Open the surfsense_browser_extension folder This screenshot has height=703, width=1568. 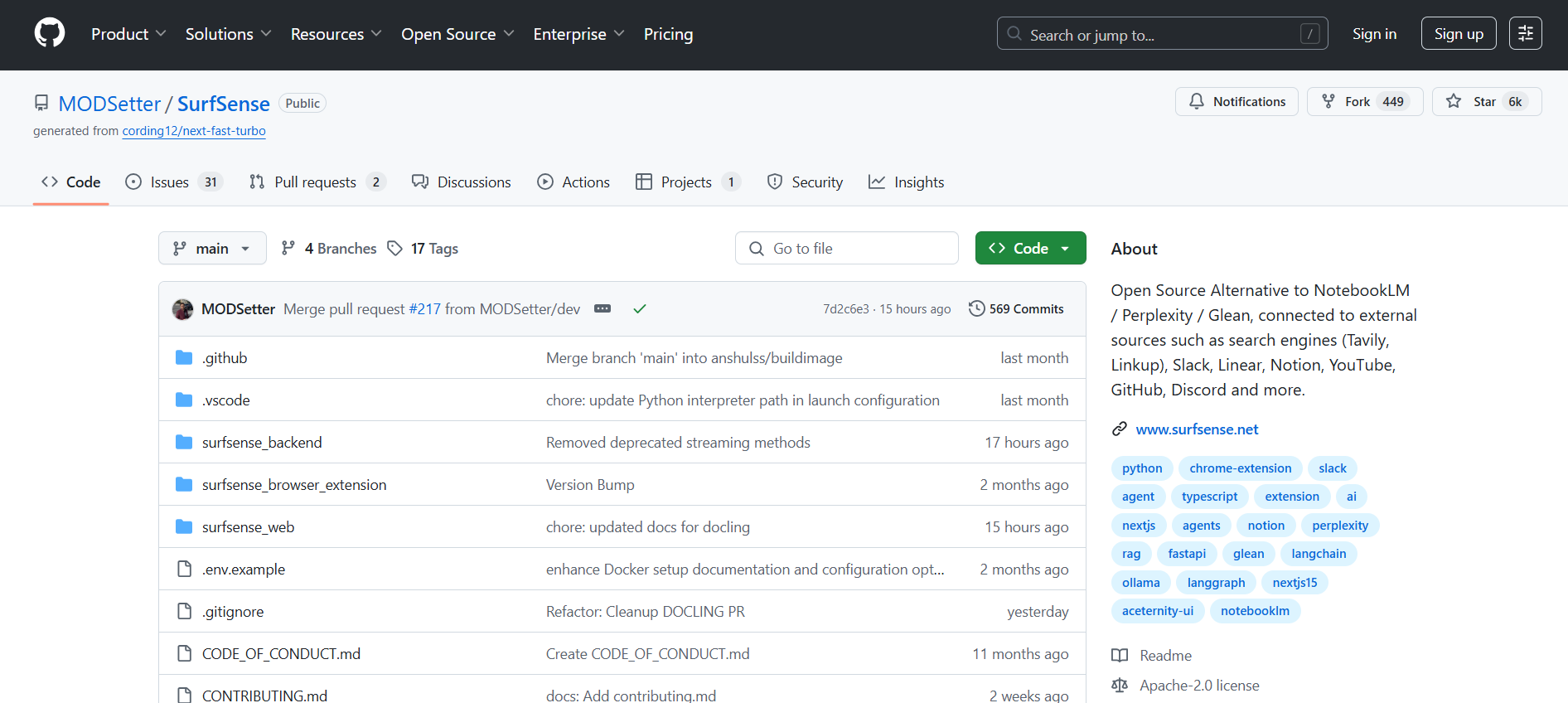[x=294, y=485]
